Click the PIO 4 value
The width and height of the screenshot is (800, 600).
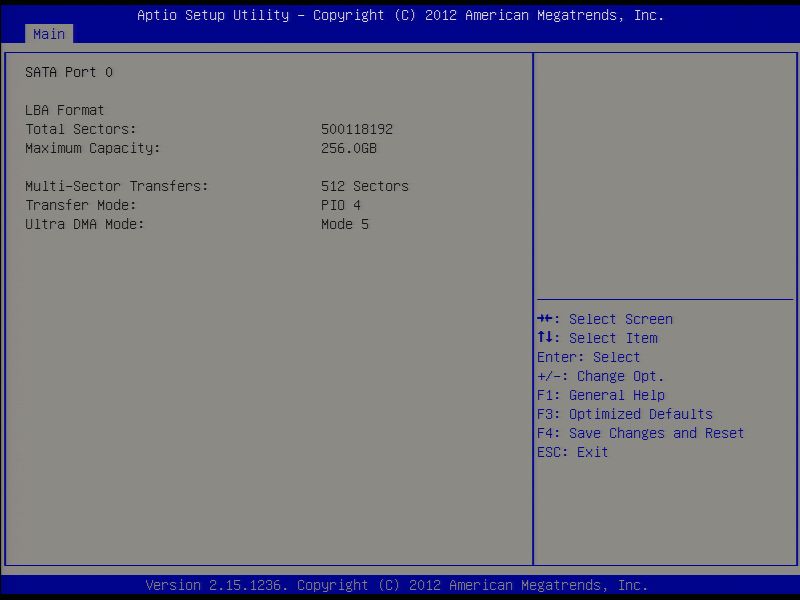pyautogui.click(x=341, y=205)
